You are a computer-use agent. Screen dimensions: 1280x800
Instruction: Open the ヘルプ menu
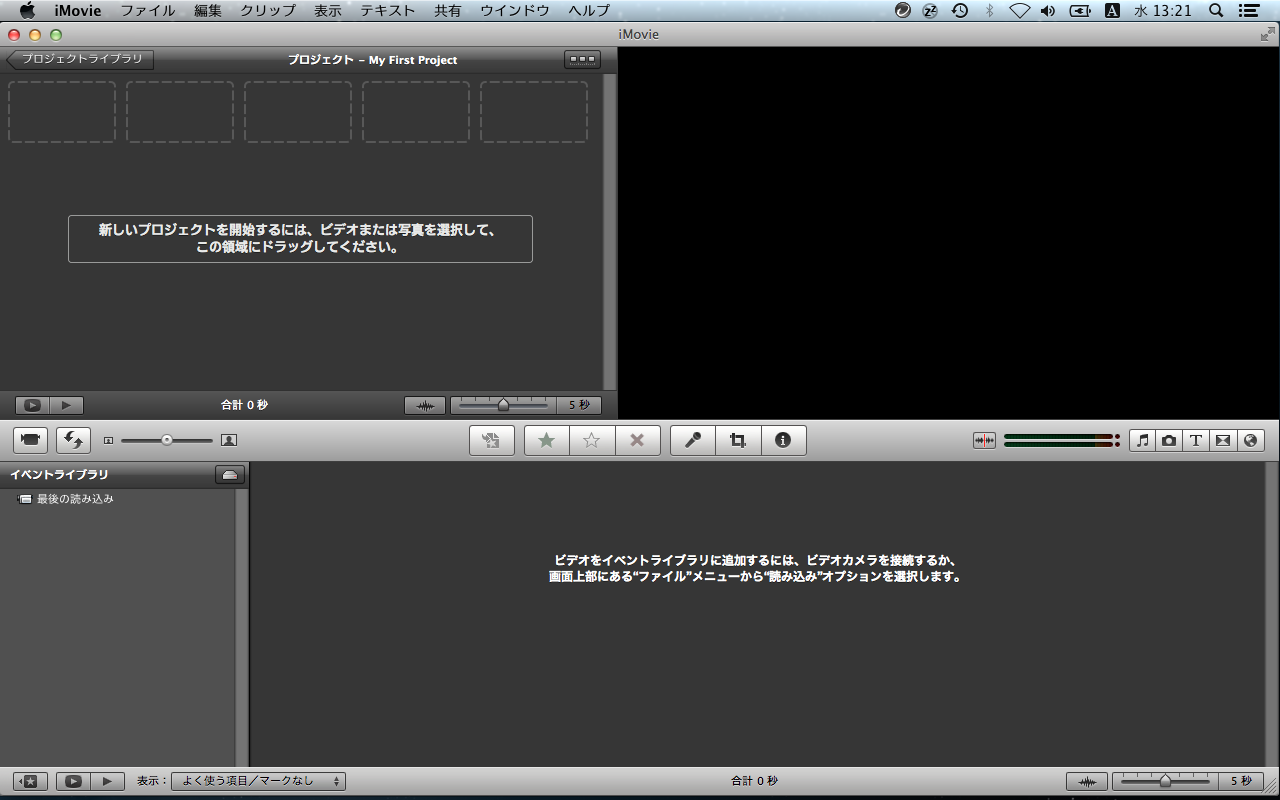click(x=589, y=11)
